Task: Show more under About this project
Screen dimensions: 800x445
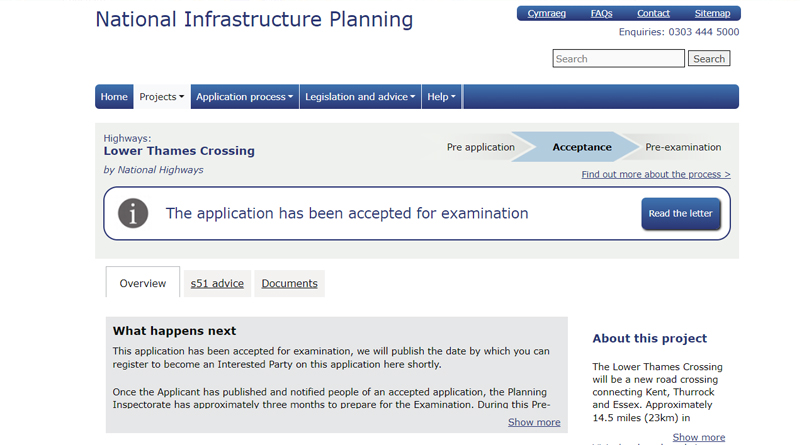Action: point(698,437)
